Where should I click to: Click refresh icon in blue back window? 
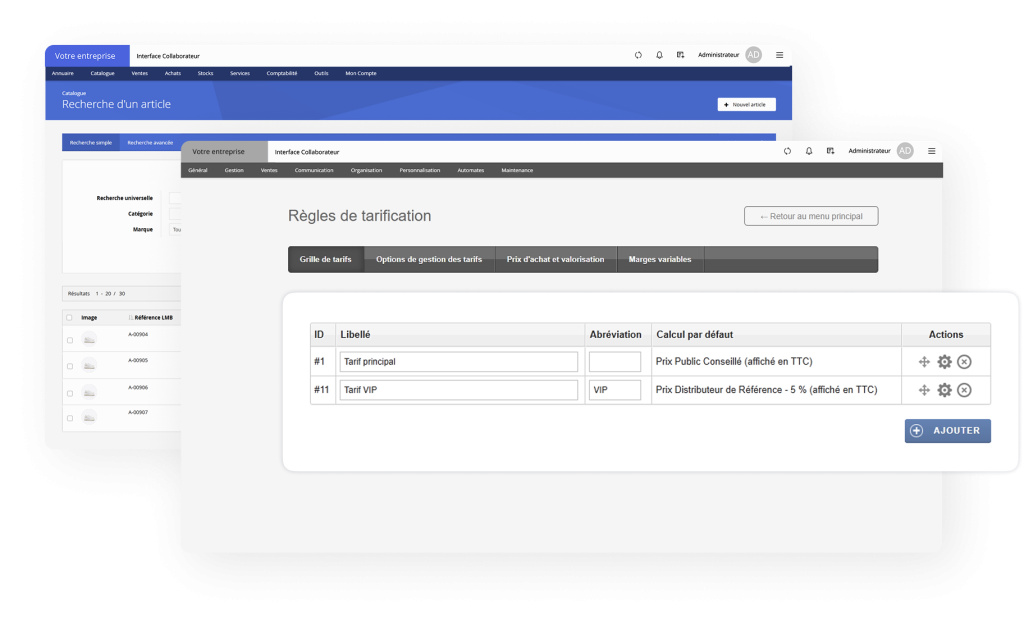[x=638, y=55]
